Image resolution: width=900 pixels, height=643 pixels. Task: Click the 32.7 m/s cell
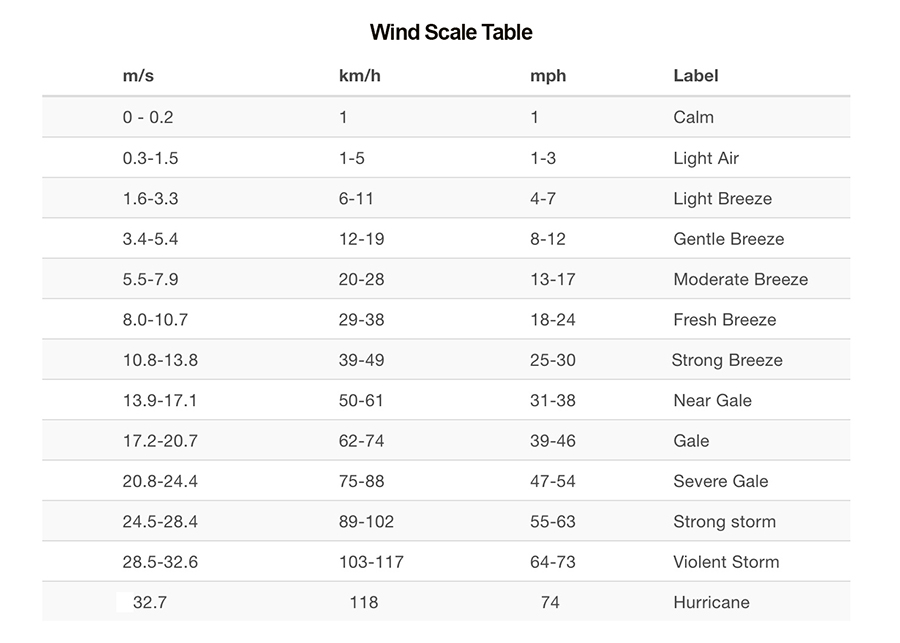pos(149,603)
